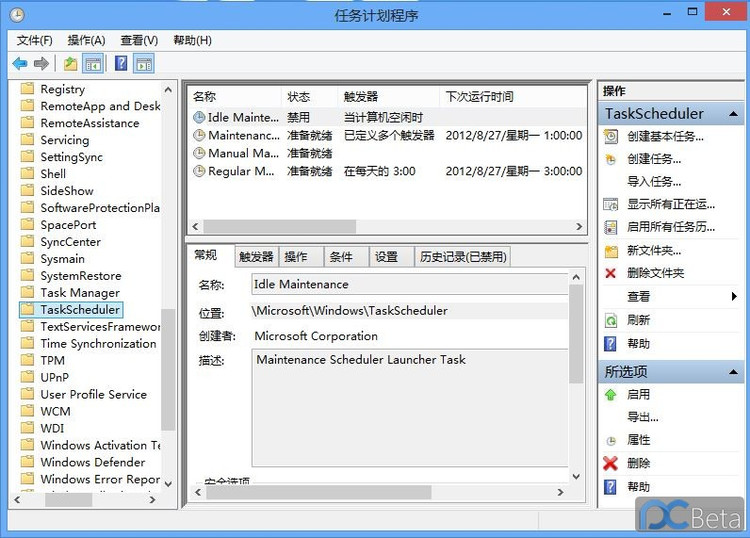The width and height of the screenshot is (750, 538).
Task: Toggle the action pane toolbar icon
Action: click(144, 64)
